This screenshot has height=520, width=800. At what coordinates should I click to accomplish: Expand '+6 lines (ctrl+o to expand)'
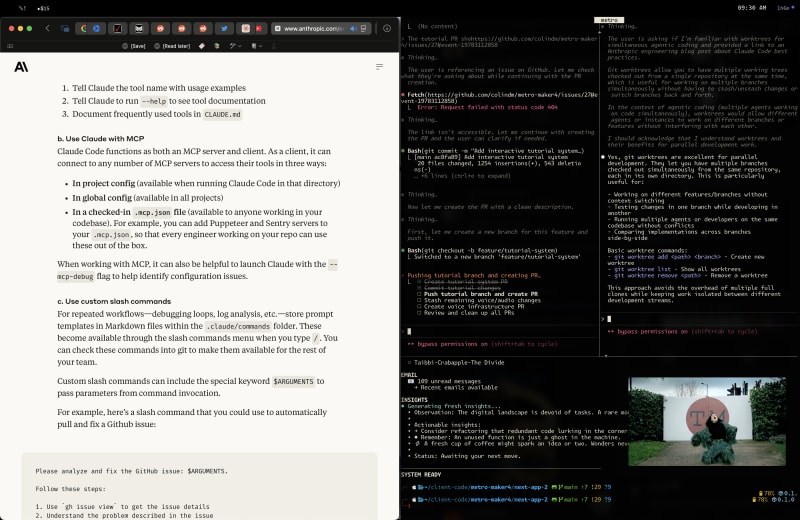click(x=462, y=176)
